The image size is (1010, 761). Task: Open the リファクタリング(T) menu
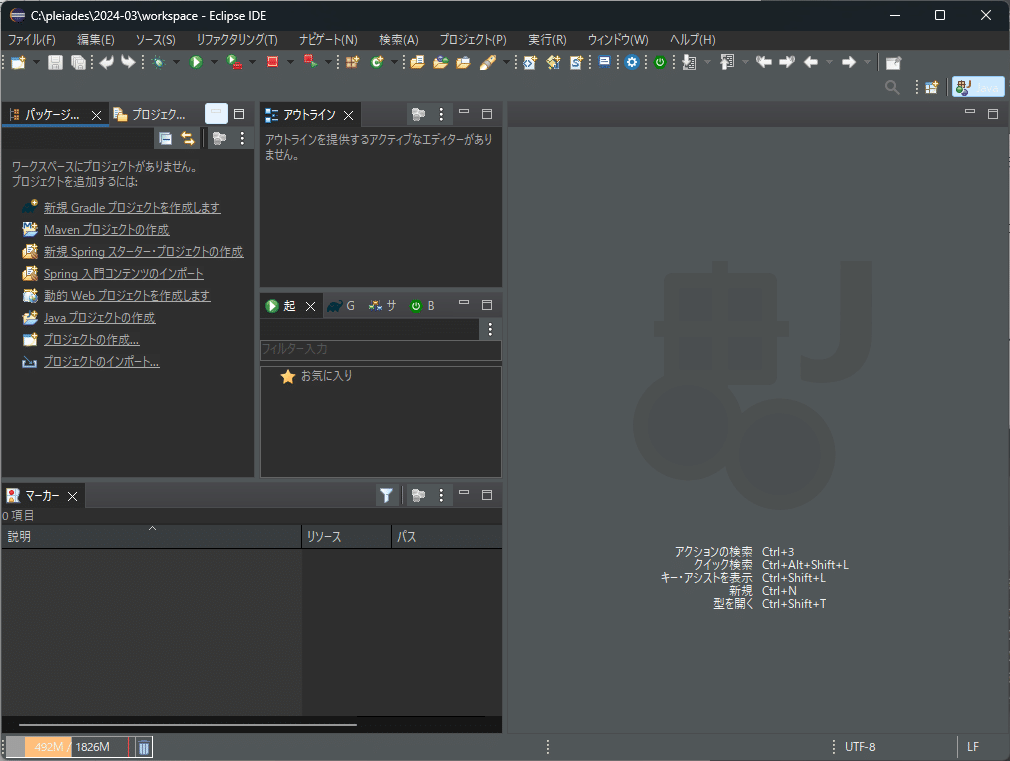point(237,39)
